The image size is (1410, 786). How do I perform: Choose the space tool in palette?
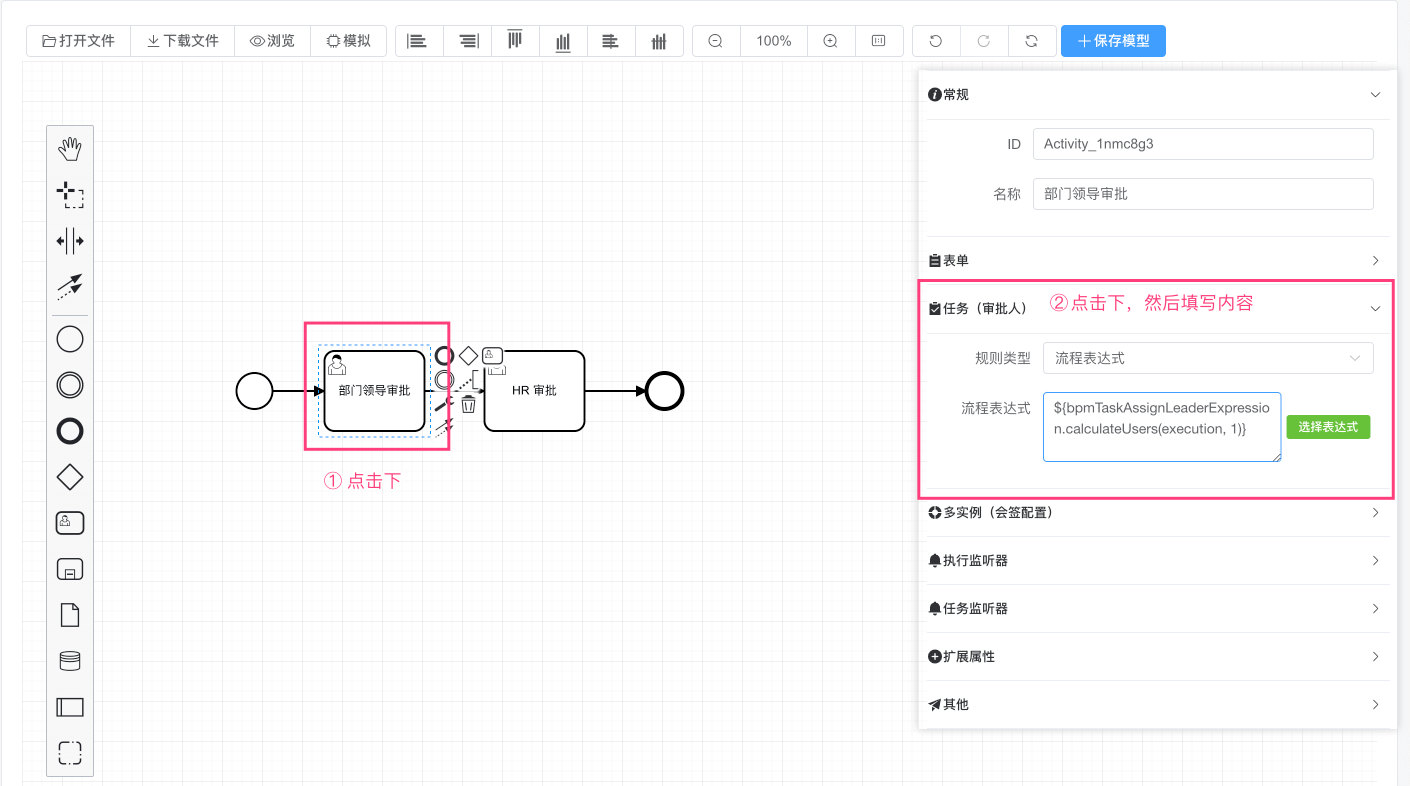(70, 241)
